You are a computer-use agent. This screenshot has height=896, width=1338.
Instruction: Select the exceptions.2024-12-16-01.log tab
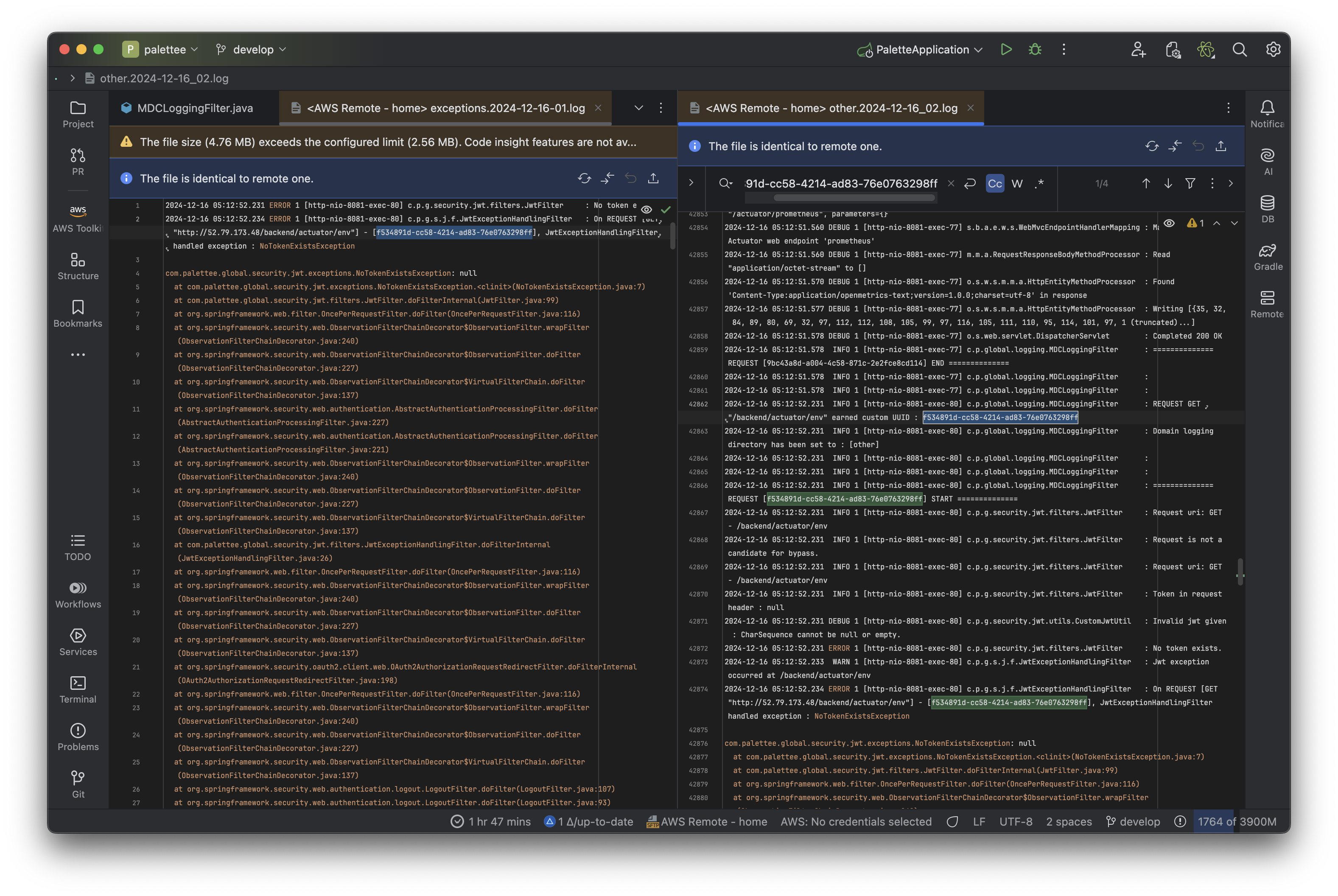445,108
